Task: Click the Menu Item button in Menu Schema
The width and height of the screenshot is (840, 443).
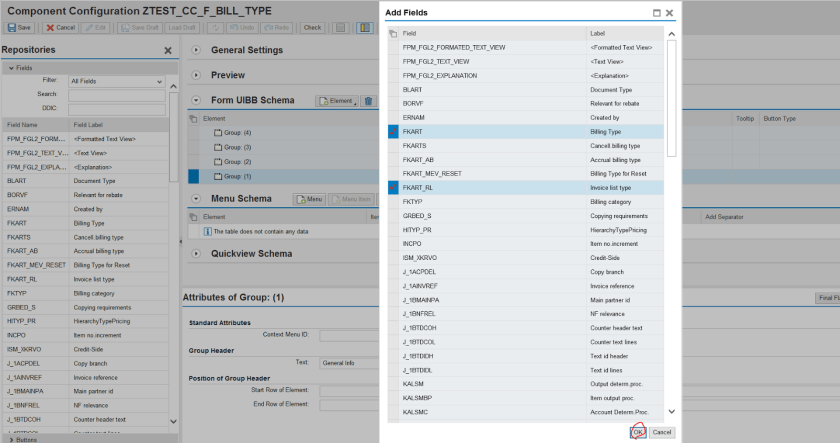Action: pyautogui.click(x=351, y=199)
